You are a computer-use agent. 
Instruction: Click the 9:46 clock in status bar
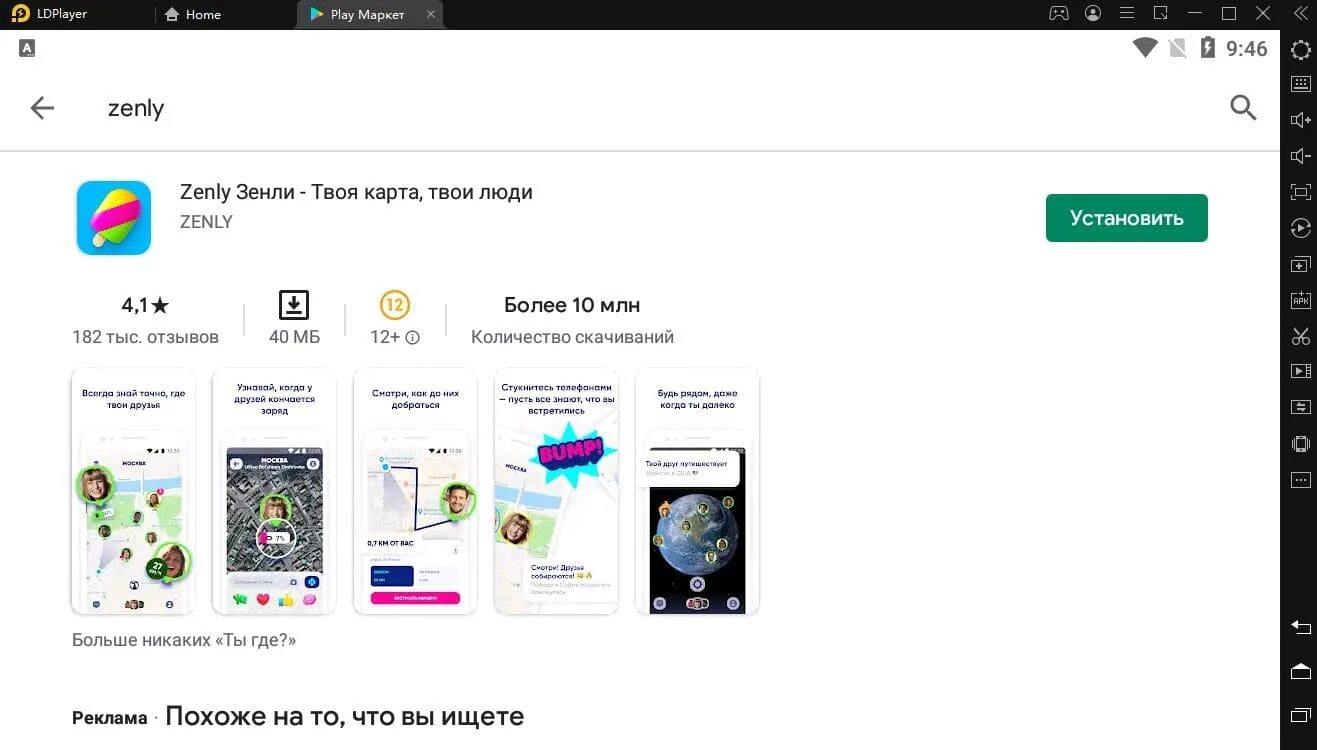1247,48
